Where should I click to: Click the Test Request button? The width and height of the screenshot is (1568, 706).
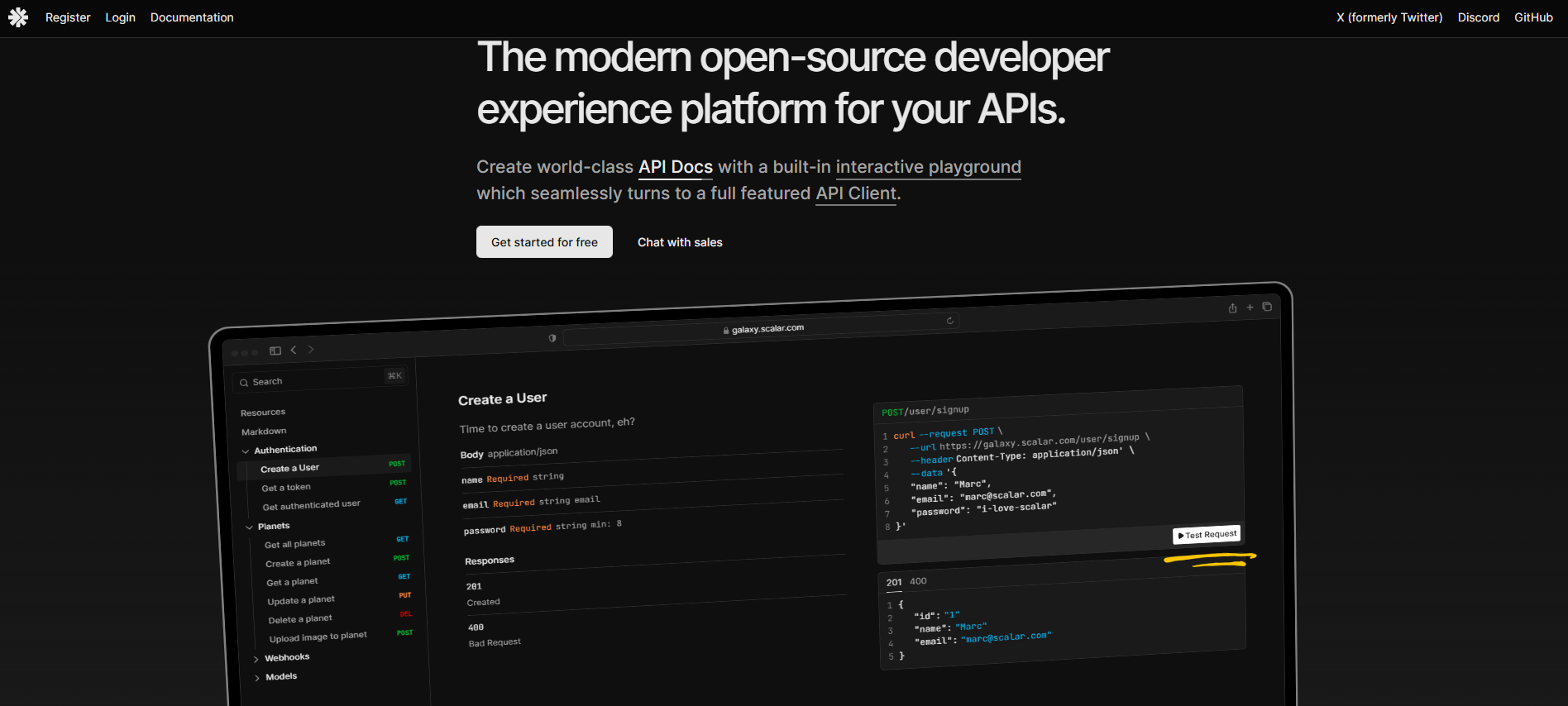click(x=1207, y=535)
